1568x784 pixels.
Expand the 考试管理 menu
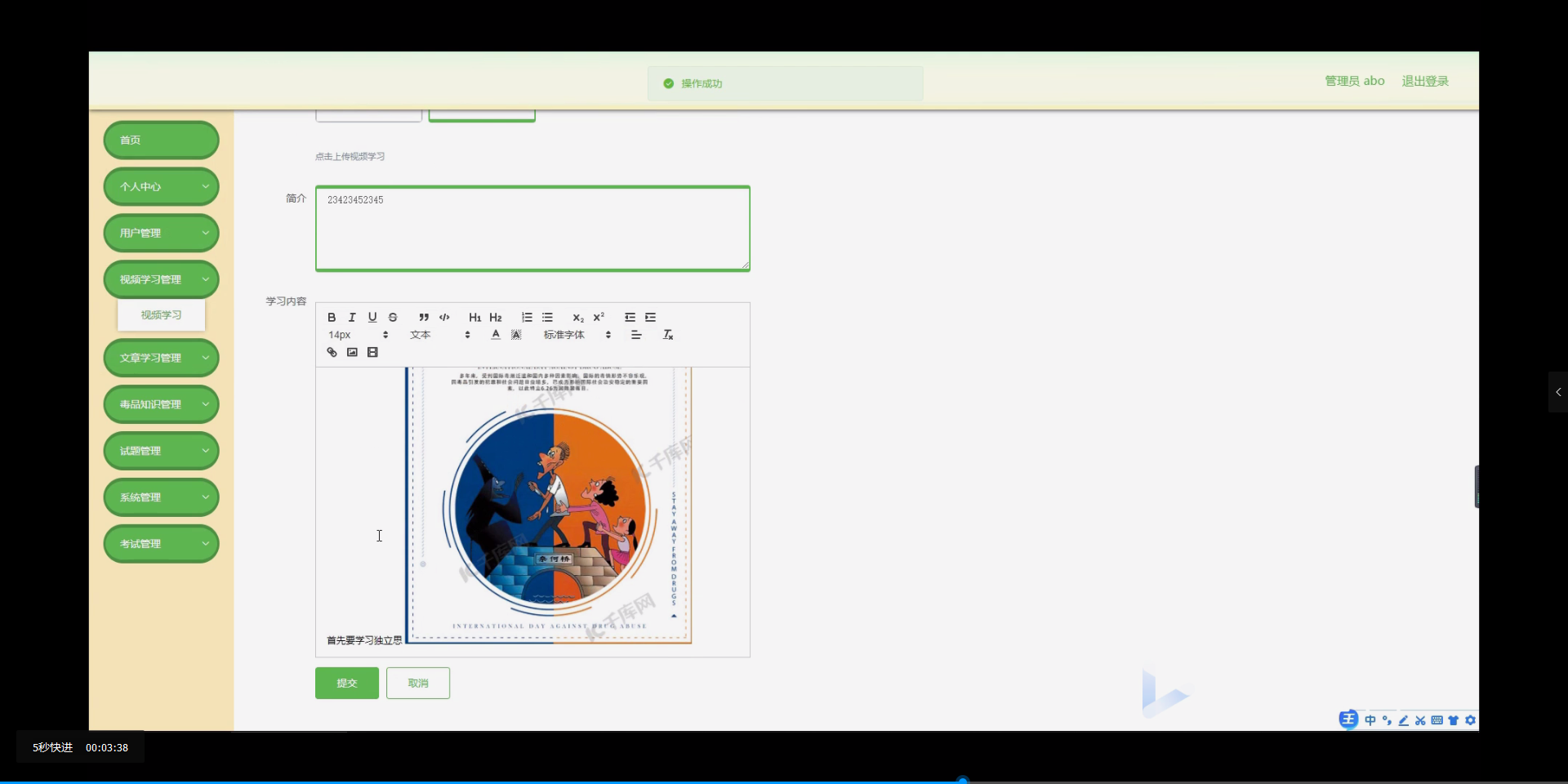pos(161,544)
